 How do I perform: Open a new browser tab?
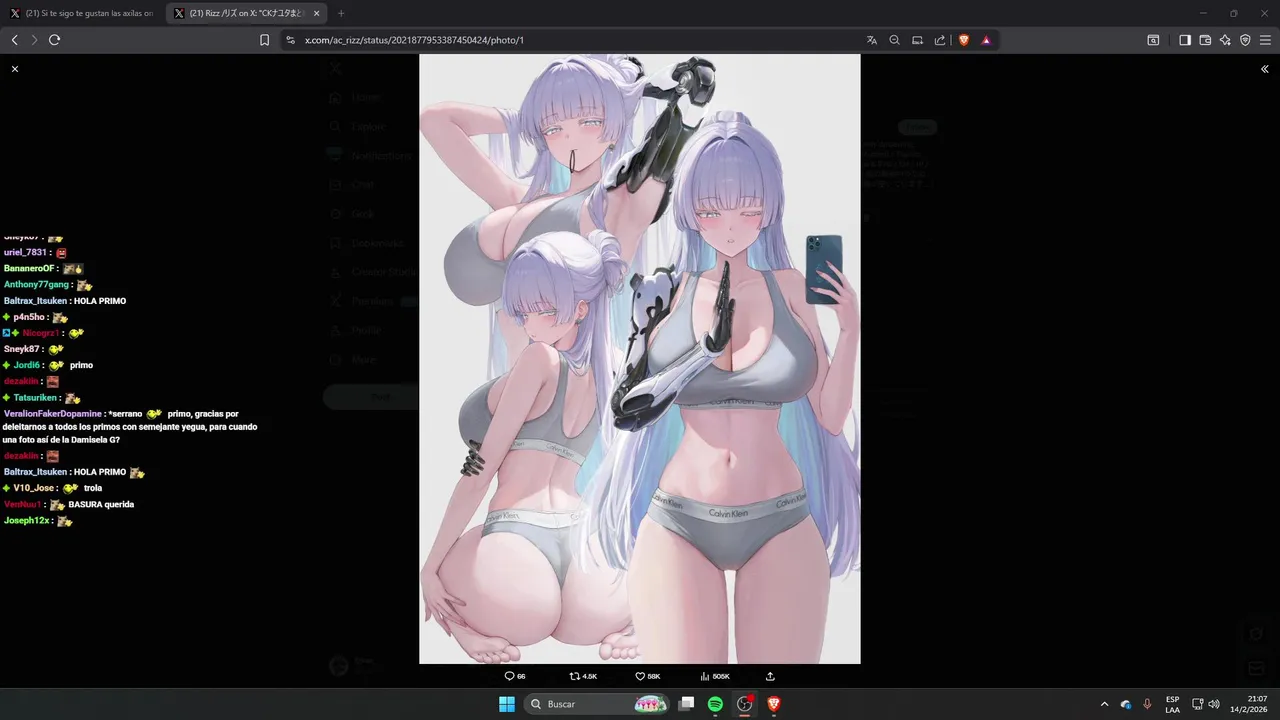pos(341,13)
